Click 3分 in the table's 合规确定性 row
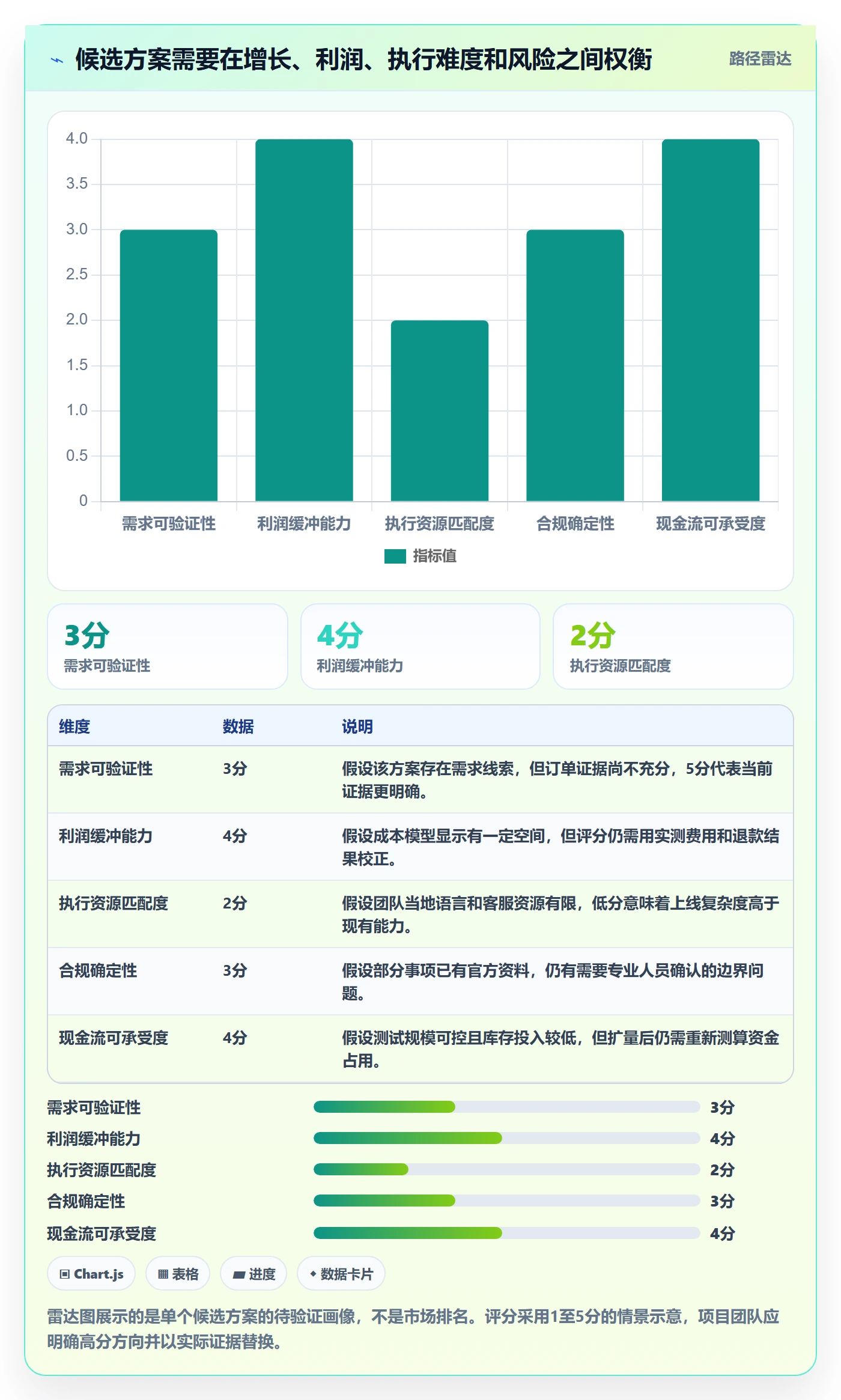This screenshot has height=1400, width=841. pos(235,970)
